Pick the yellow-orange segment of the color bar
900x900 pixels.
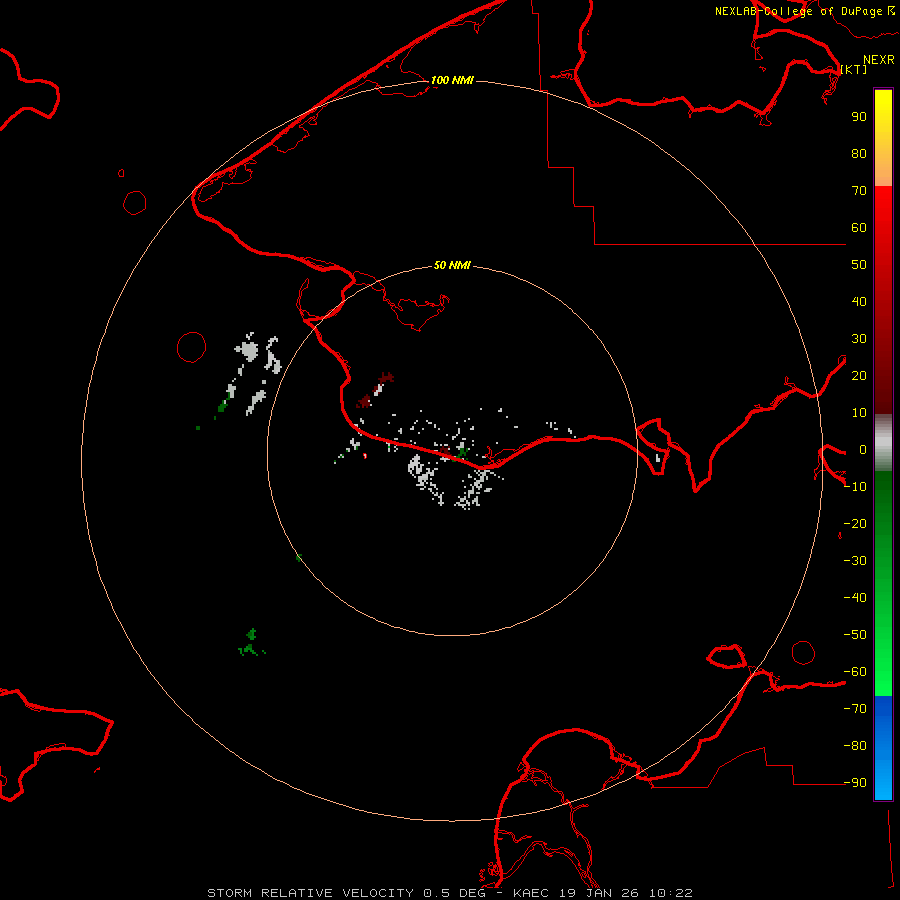tap(883, 138)
